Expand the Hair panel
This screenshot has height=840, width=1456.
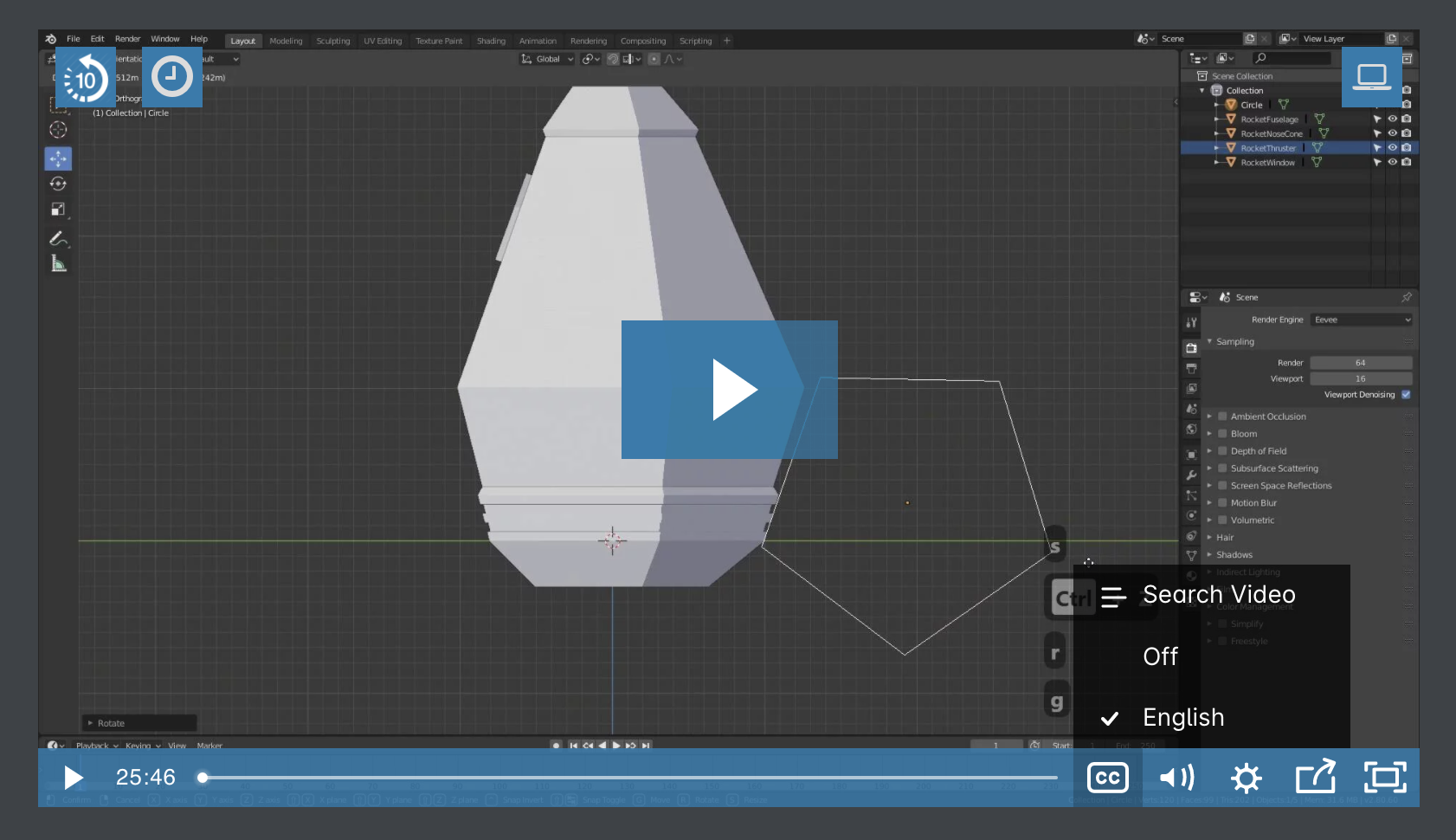point(1209,538)
